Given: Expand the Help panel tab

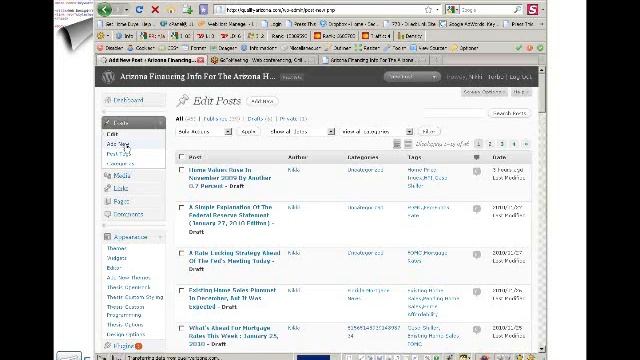Looking at the screenshot, I should [x=520, y=92].
